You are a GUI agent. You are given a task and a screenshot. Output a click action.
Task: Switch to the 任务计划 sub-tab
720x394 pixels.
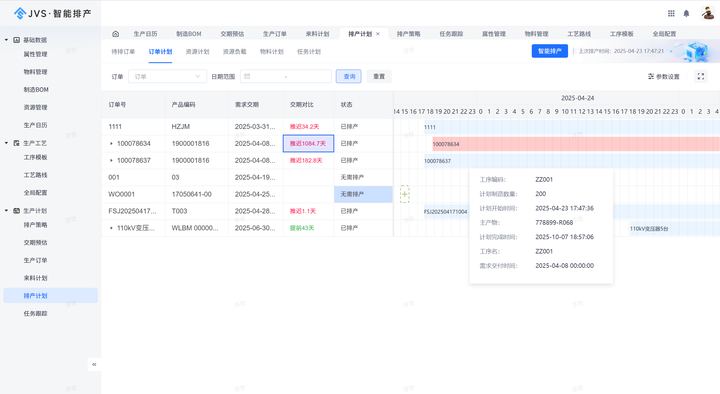pyautogui.click(x=309, y=52)
